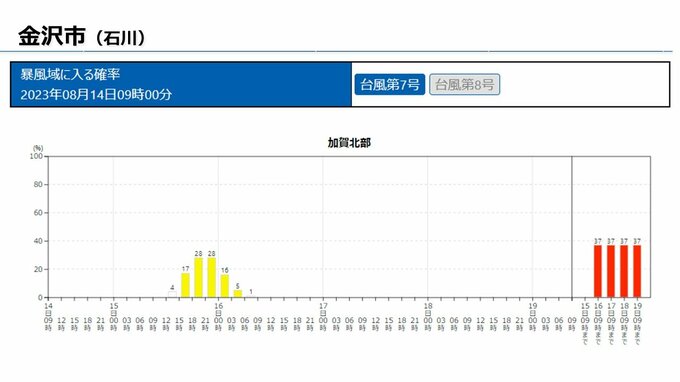Click the second red 37 bar
The width and height of the screenshot is (680, 382).
611,271
